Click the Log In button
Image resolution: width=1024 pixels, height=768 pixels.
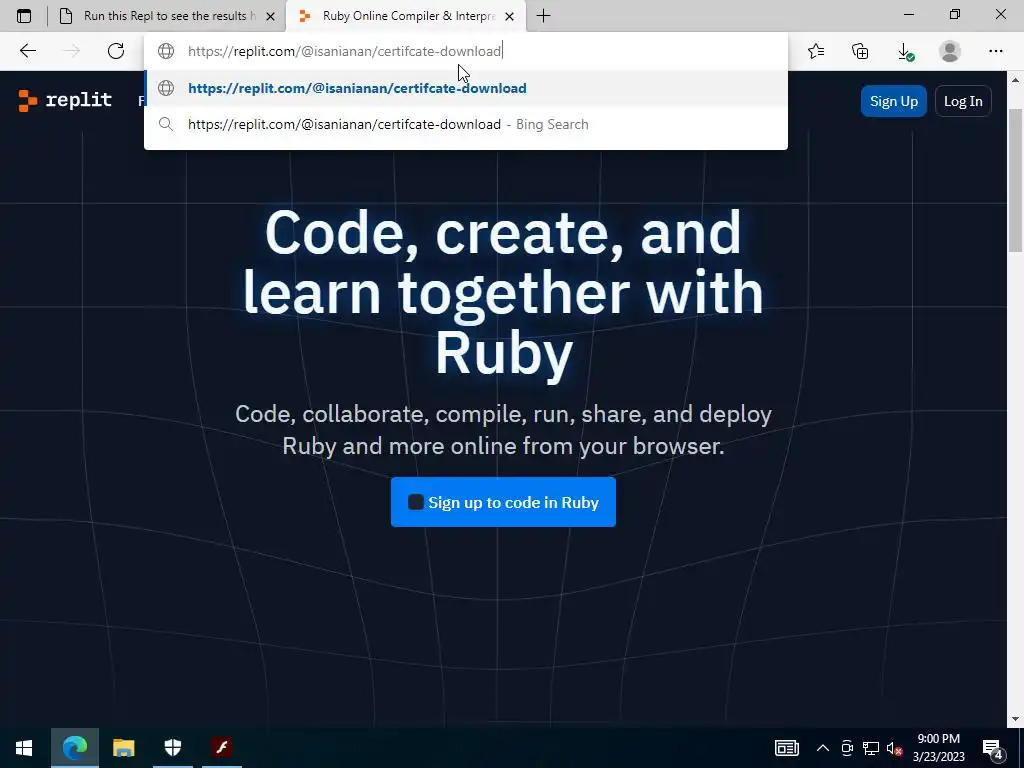point(963,101)
